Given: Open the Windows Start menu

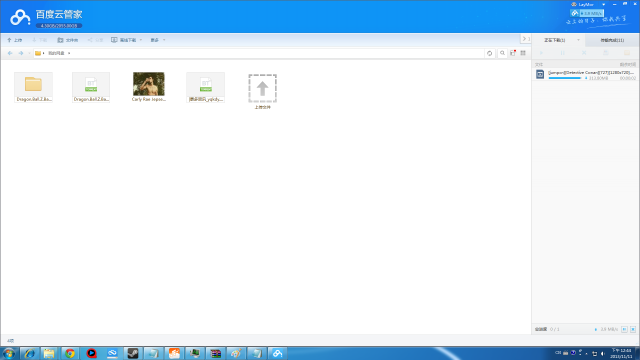Looking at the screenshot, I should (9, 353).
